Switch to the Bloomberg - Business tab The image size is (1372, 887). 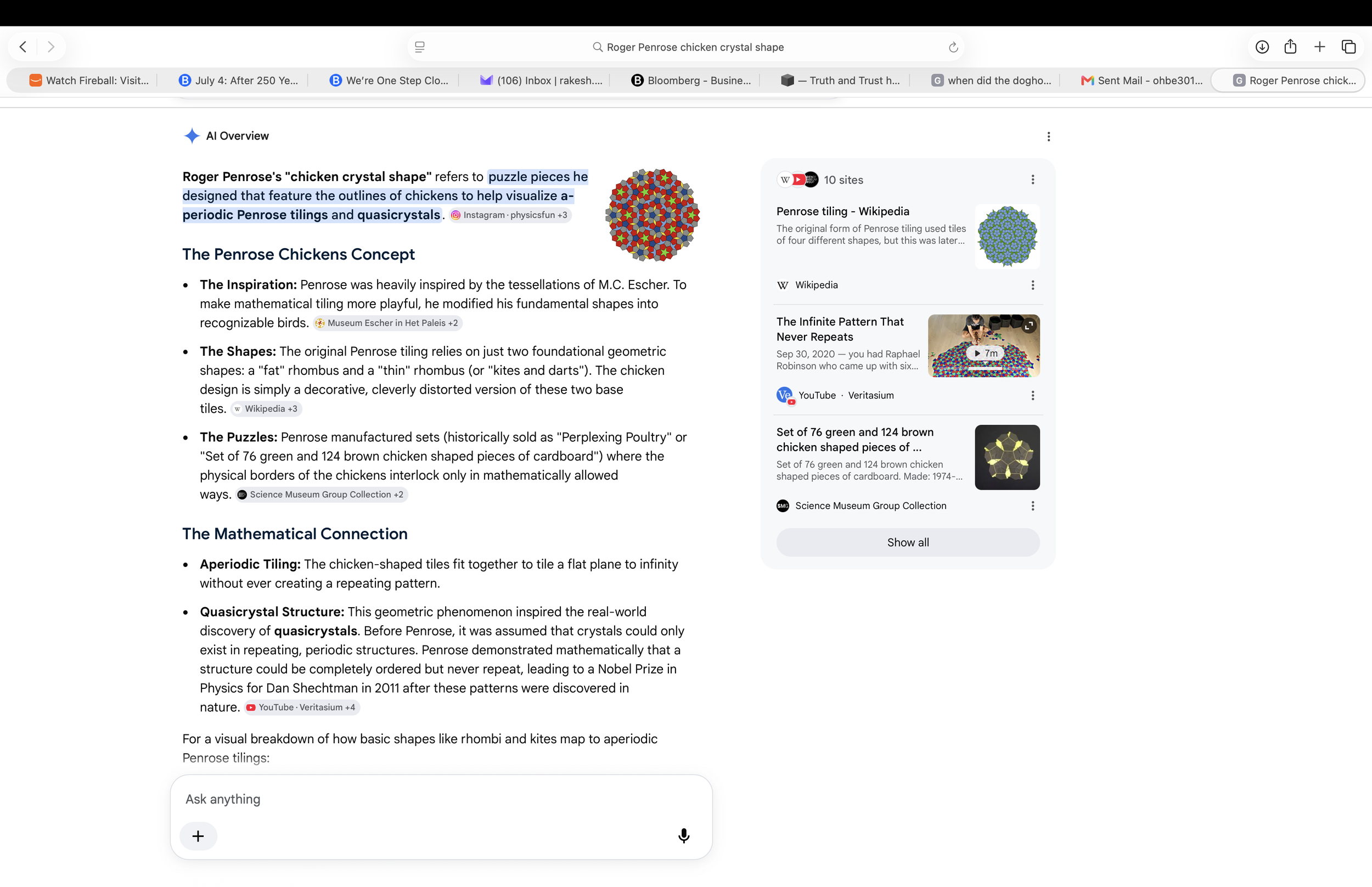(x=691, y=81)
